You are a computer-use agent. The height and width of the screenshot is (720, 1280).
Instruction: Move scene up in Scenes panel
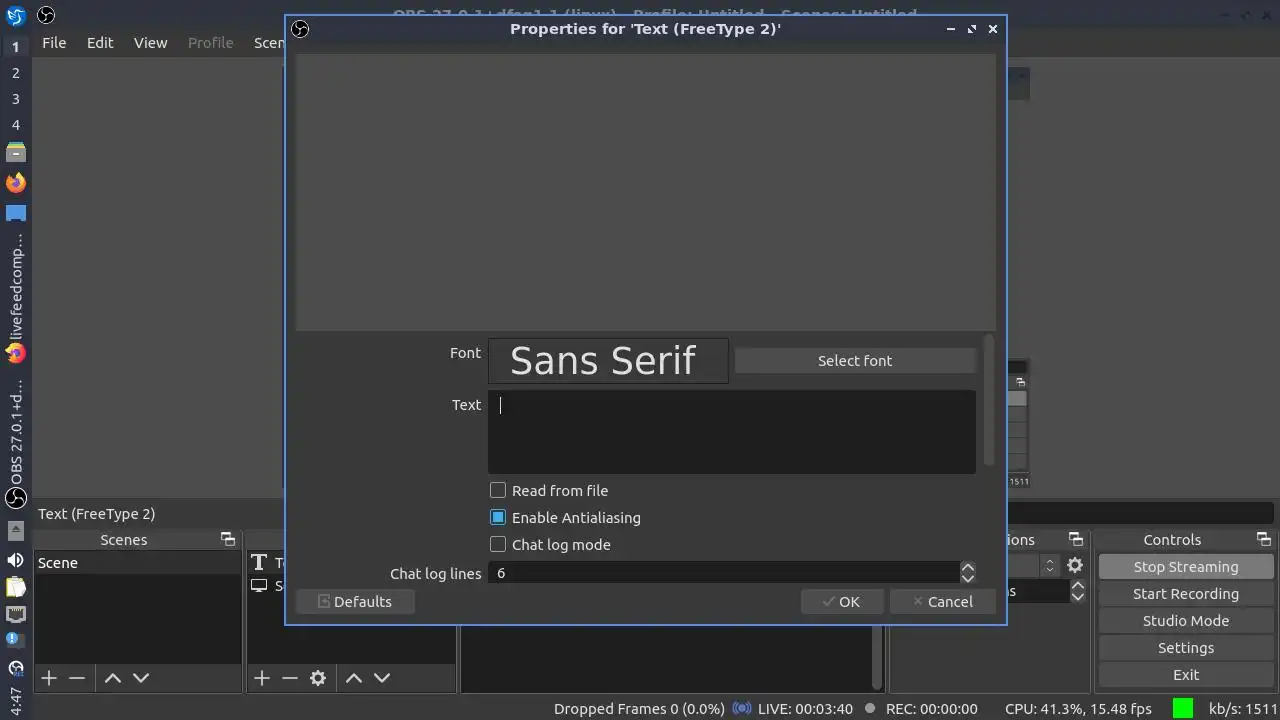click(113, 678)
